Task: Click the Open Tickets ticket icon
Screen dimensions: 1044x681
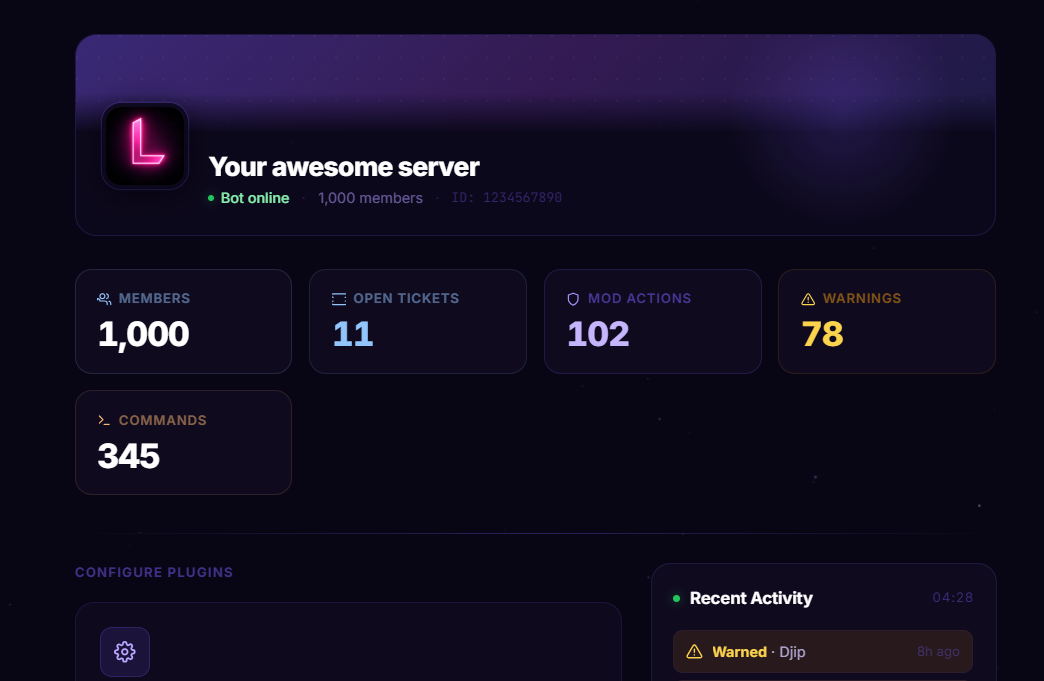Action: click(x=339, y=299)
